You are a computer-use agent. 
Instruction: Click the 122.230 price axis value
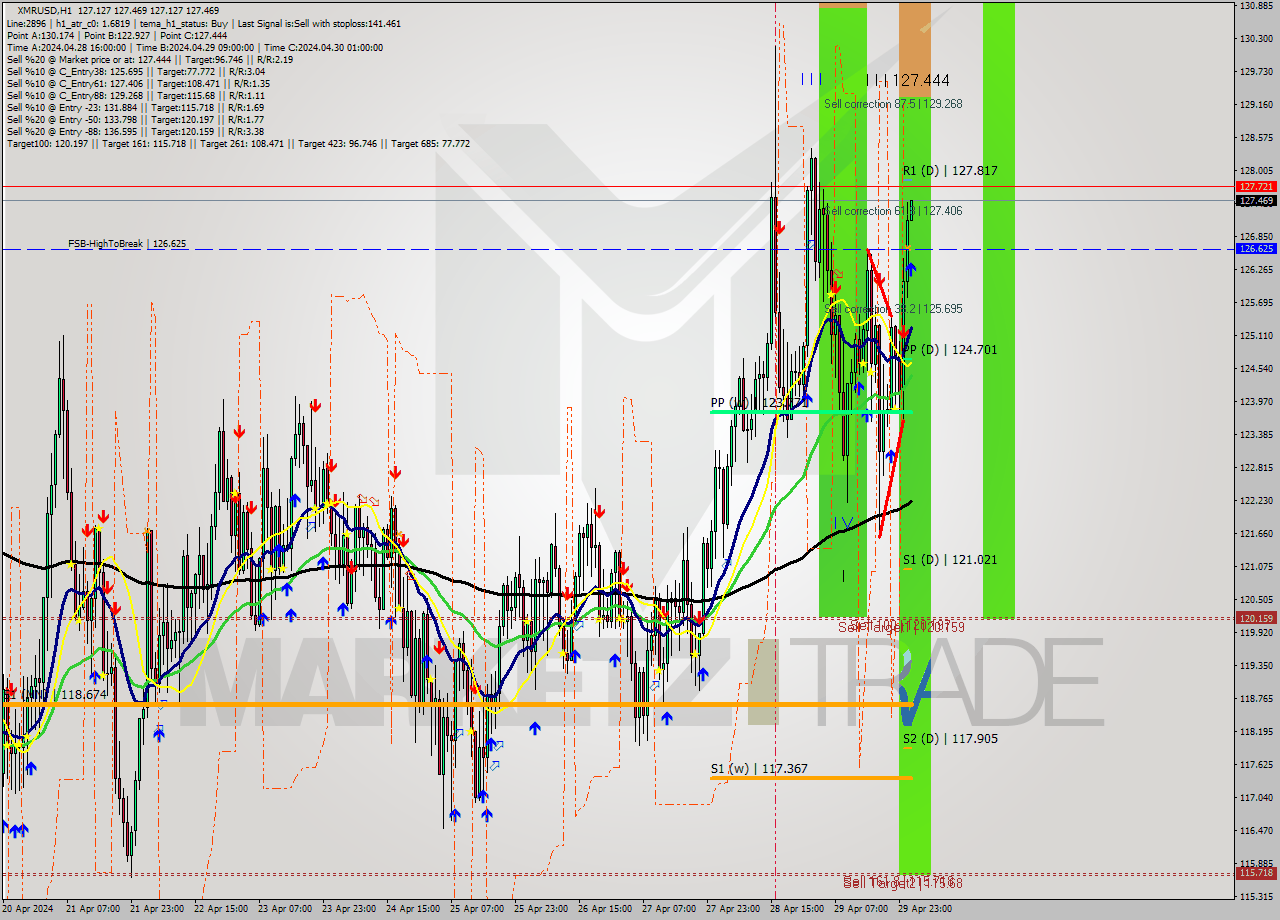pos(1256,501)
